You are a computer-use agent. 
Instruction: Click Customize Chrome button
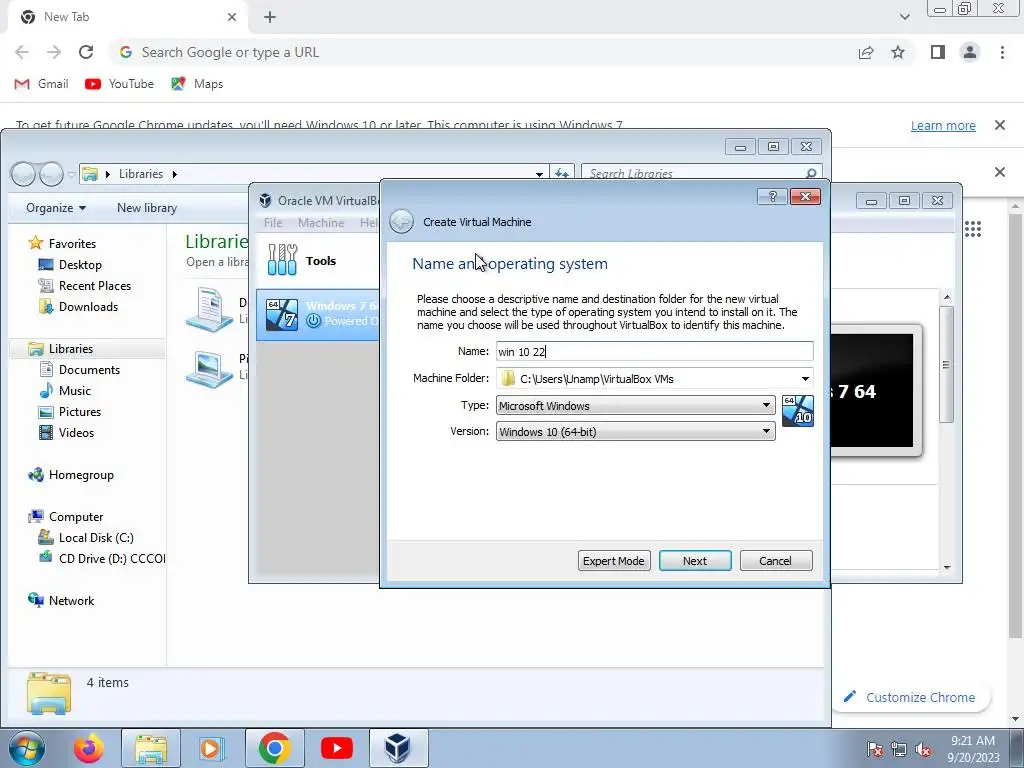(910, 697)
